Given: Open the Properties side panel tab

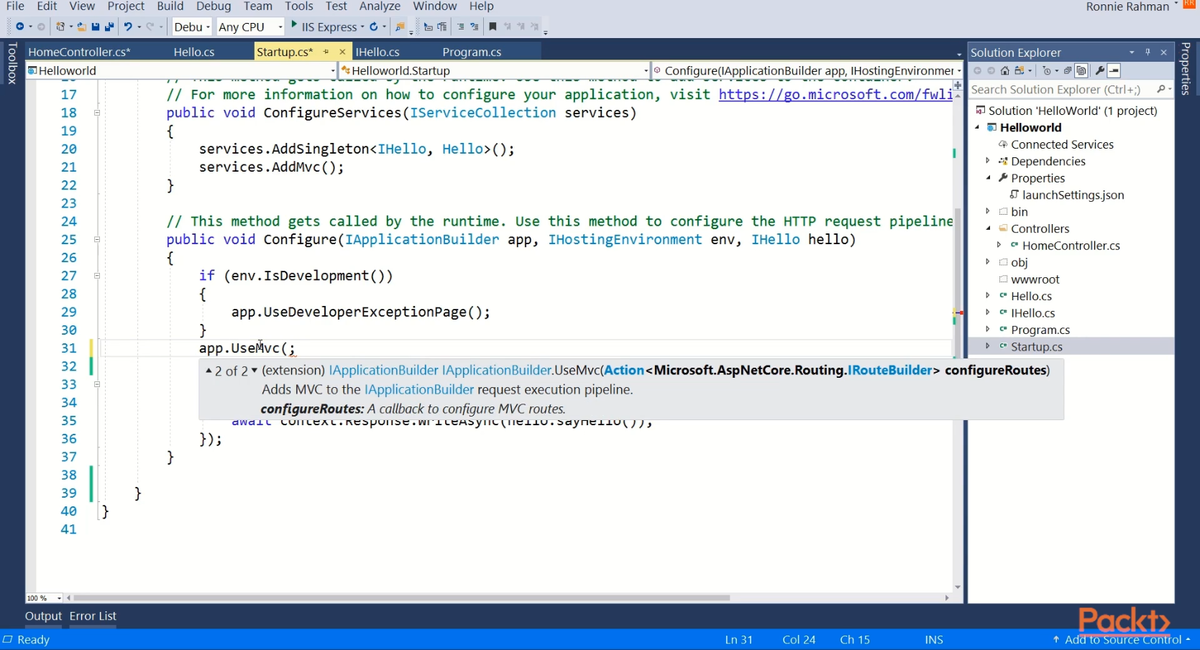Looking at the screenshot, I should tap(1187, 67).
